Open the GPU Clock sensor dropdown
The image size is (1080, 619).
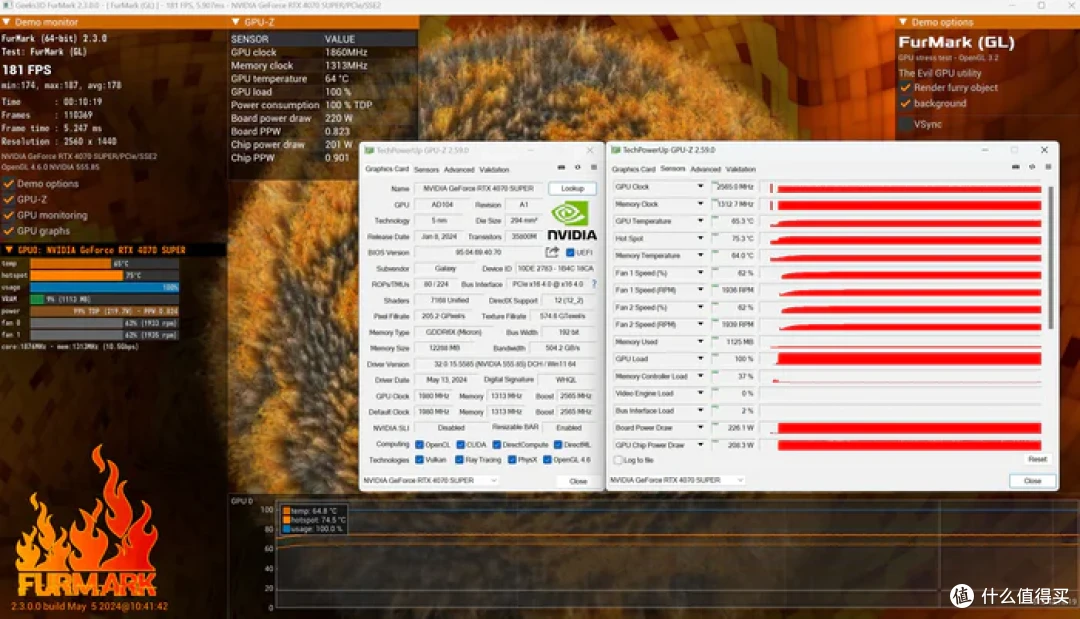(x=700, y=187)
